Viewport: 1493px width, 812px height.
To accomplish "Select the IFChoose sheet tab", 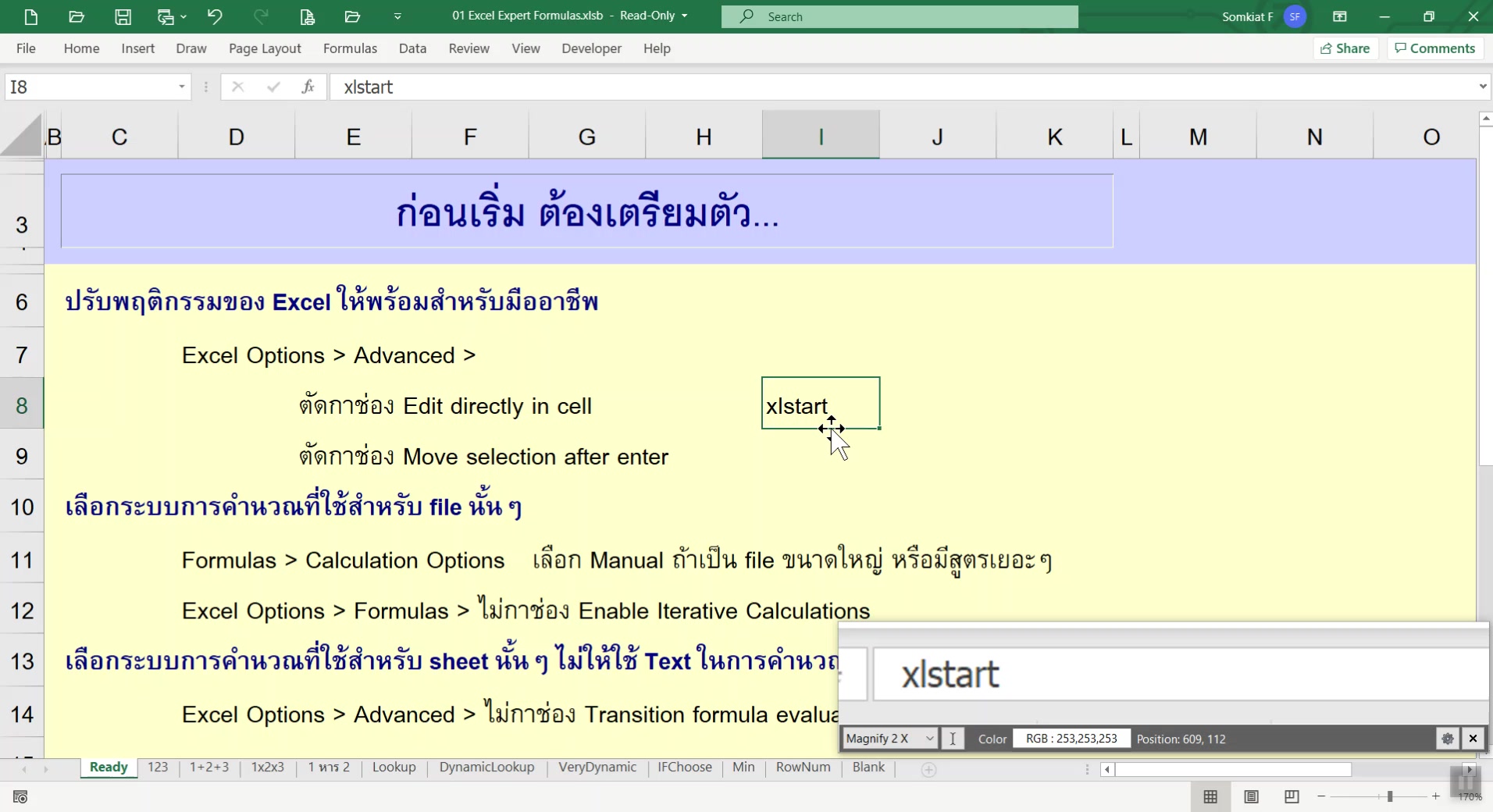I will 684,767.
